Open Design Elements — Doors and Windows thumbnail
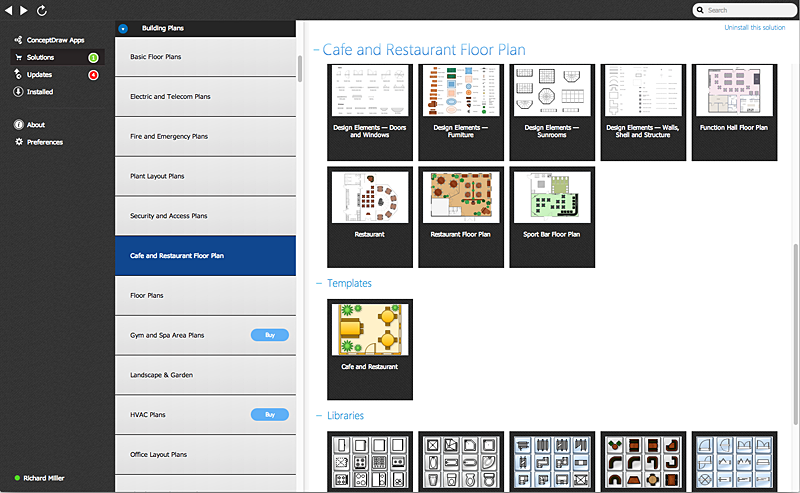 coord(370,112)
